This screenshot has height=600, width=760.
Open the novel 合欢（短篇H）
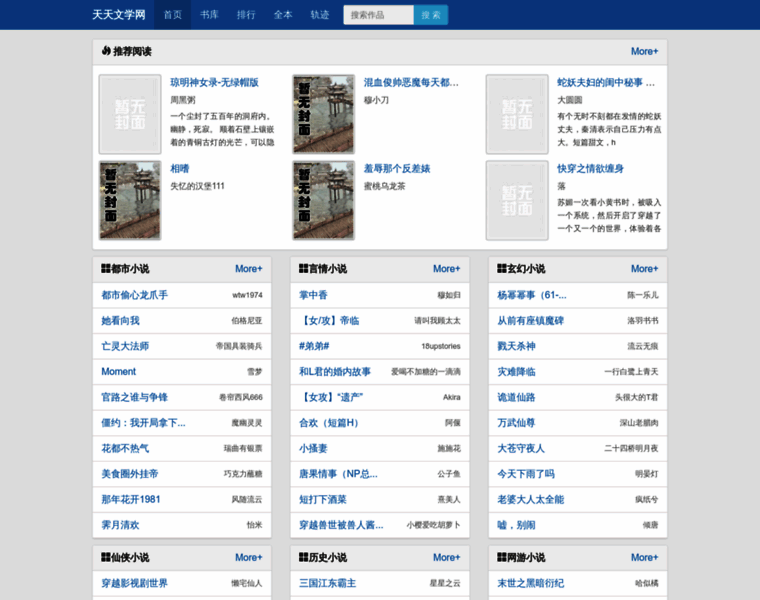pyautogui.click(x=329, y=423)
